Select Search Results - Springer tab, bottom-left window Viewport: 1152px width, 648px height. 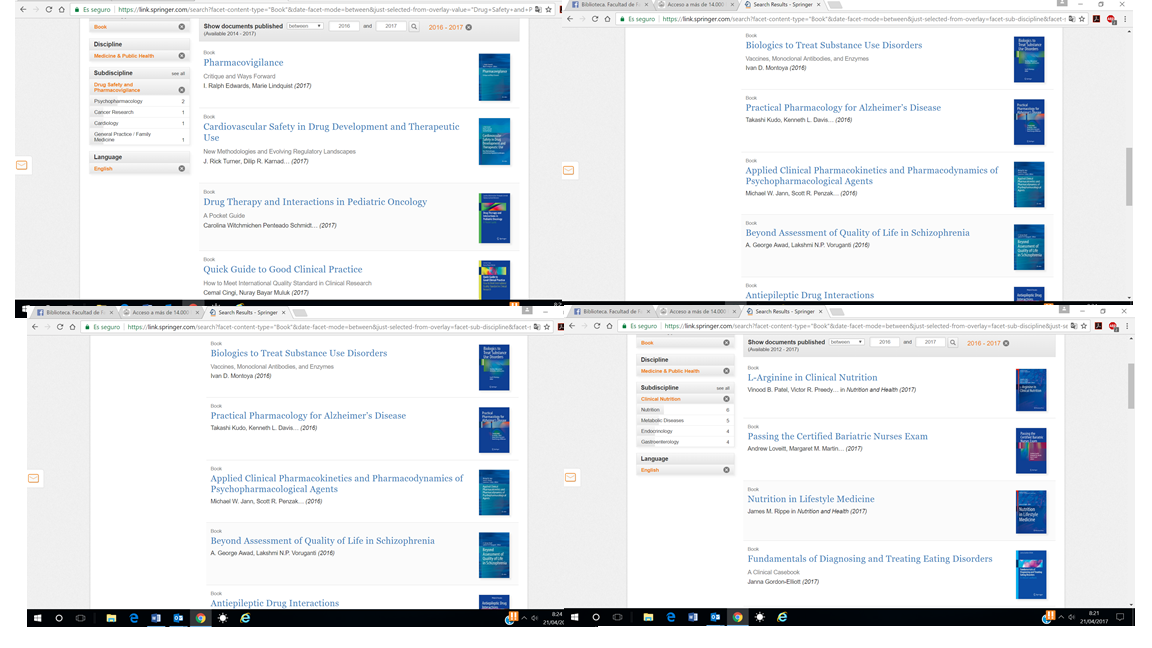click(247, 312)
